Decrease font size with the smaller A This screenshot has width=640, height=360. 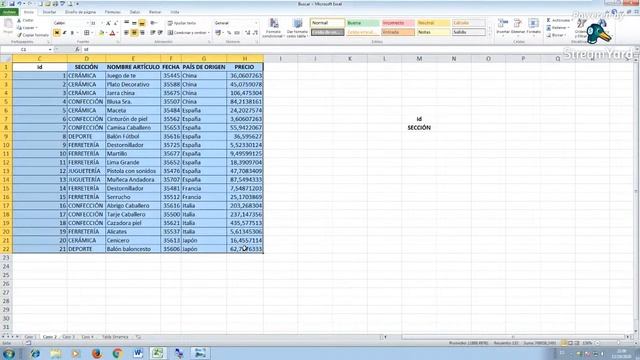click(x=116, y=23)
